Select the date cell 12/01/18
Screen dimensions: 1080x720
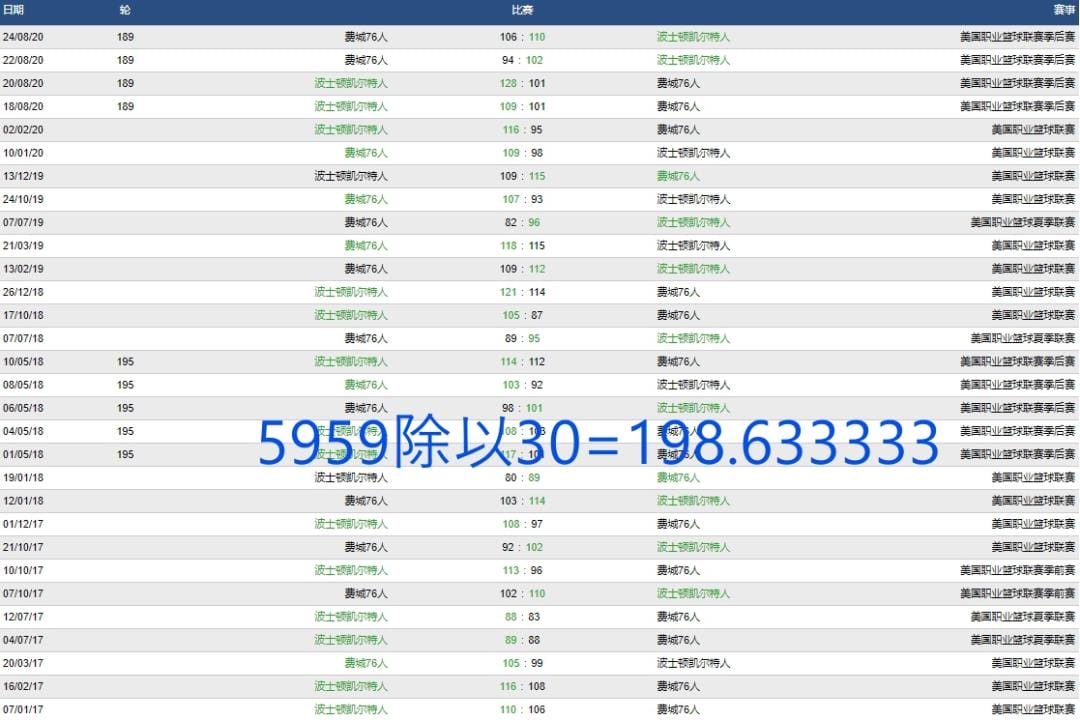point(23,501)
